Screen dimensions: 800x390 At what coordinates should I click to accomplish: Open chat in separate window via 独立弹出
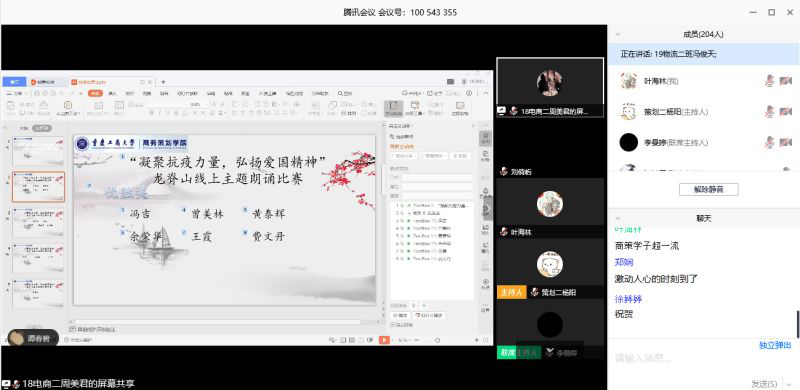click(775, 346)
